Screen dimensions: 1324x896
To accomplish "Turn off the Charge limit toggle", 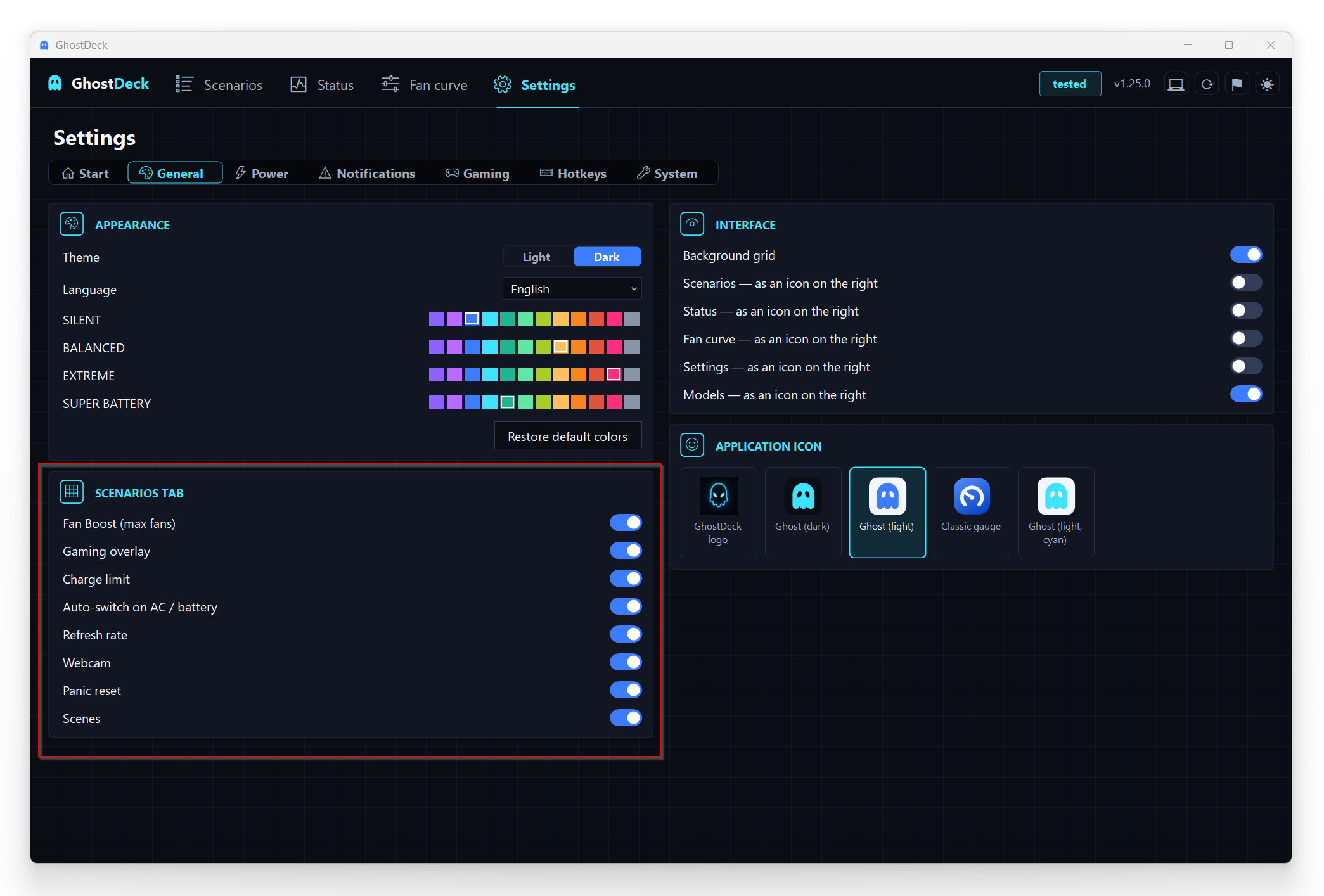I will [626, 579].
